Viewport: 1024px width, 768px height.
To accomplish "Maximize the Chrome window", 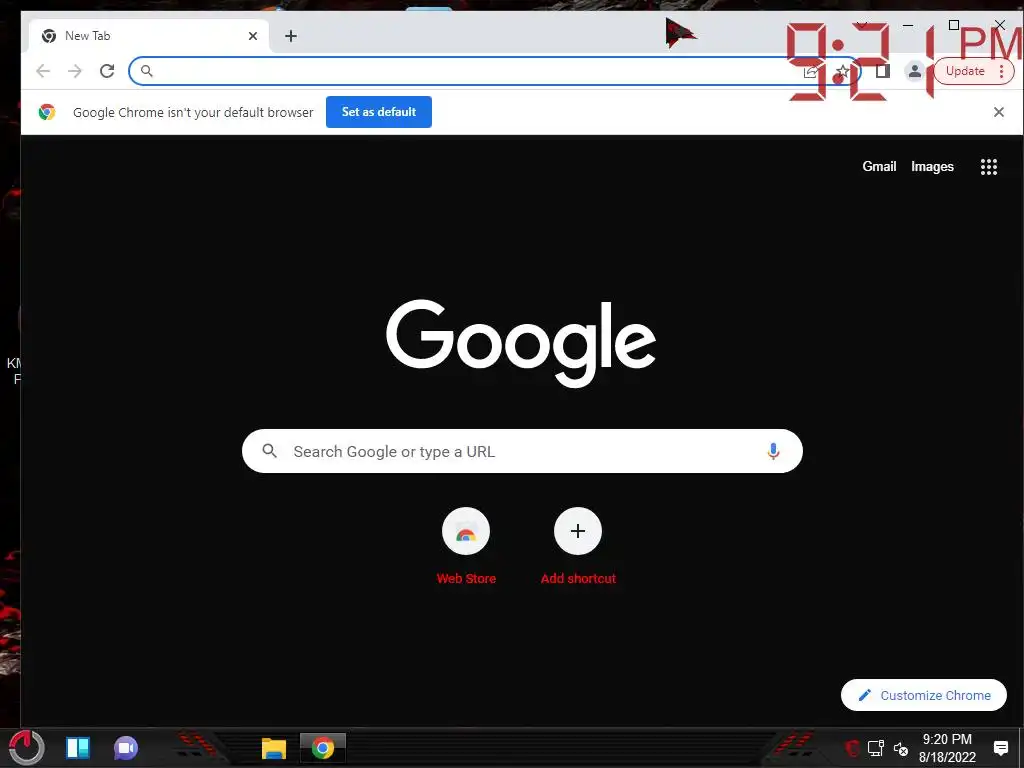I will pyautogui.click(x=953, y=25).
